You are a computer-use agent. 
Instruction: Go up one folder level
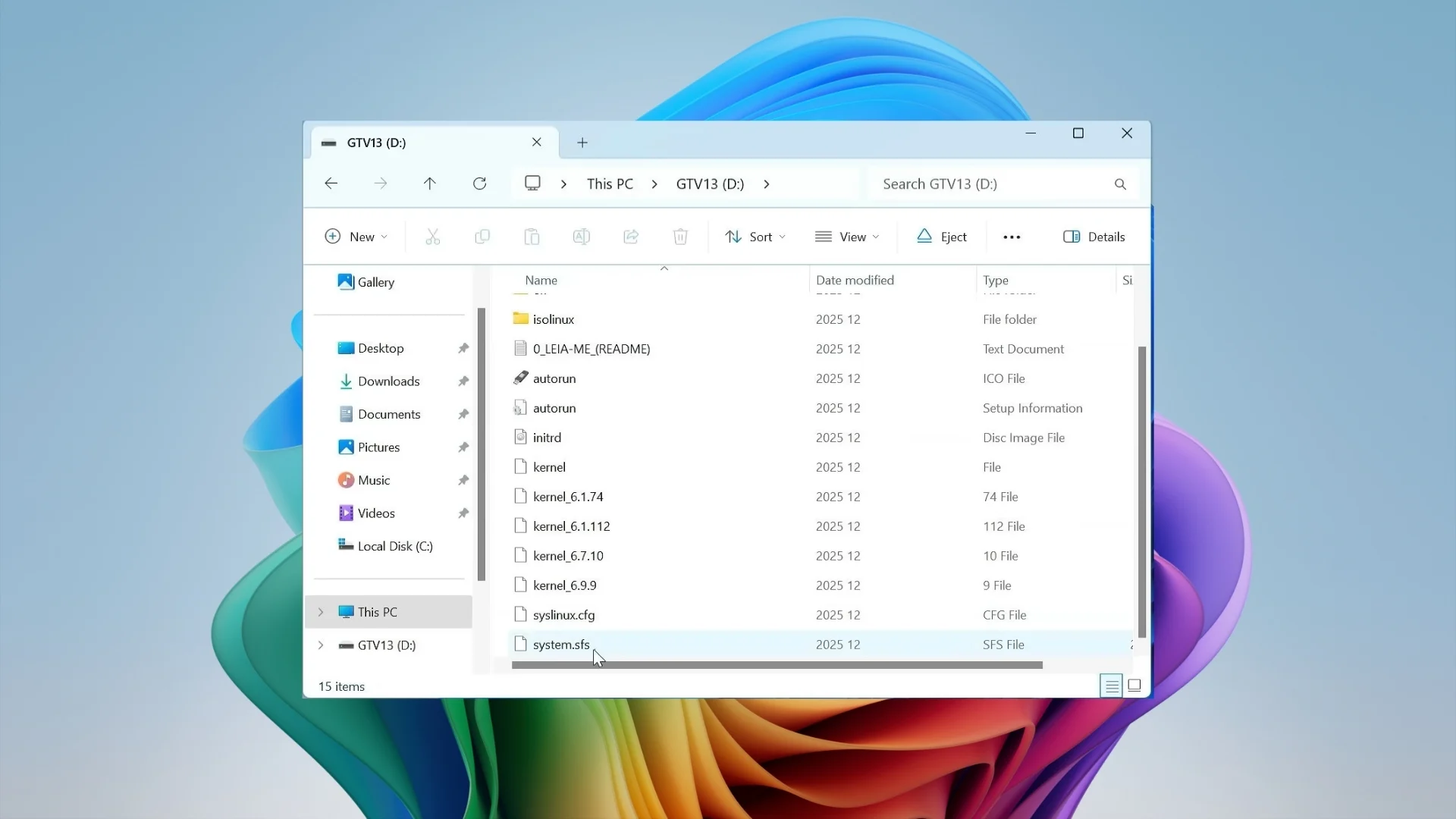coord(430,184)
